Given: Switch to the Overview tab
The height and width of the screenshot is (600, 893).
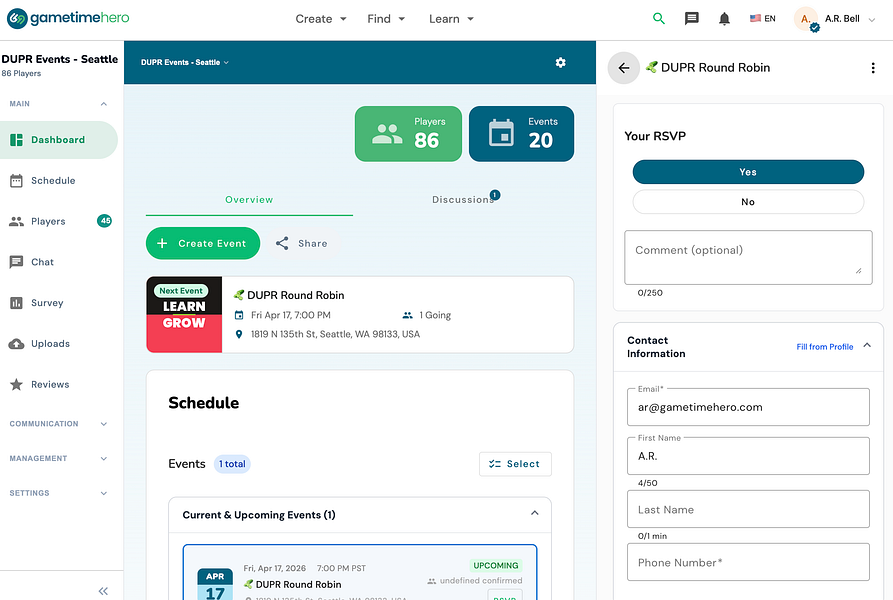Looking at the screenshot, I should pyautogui.click(x=249, y=200).
